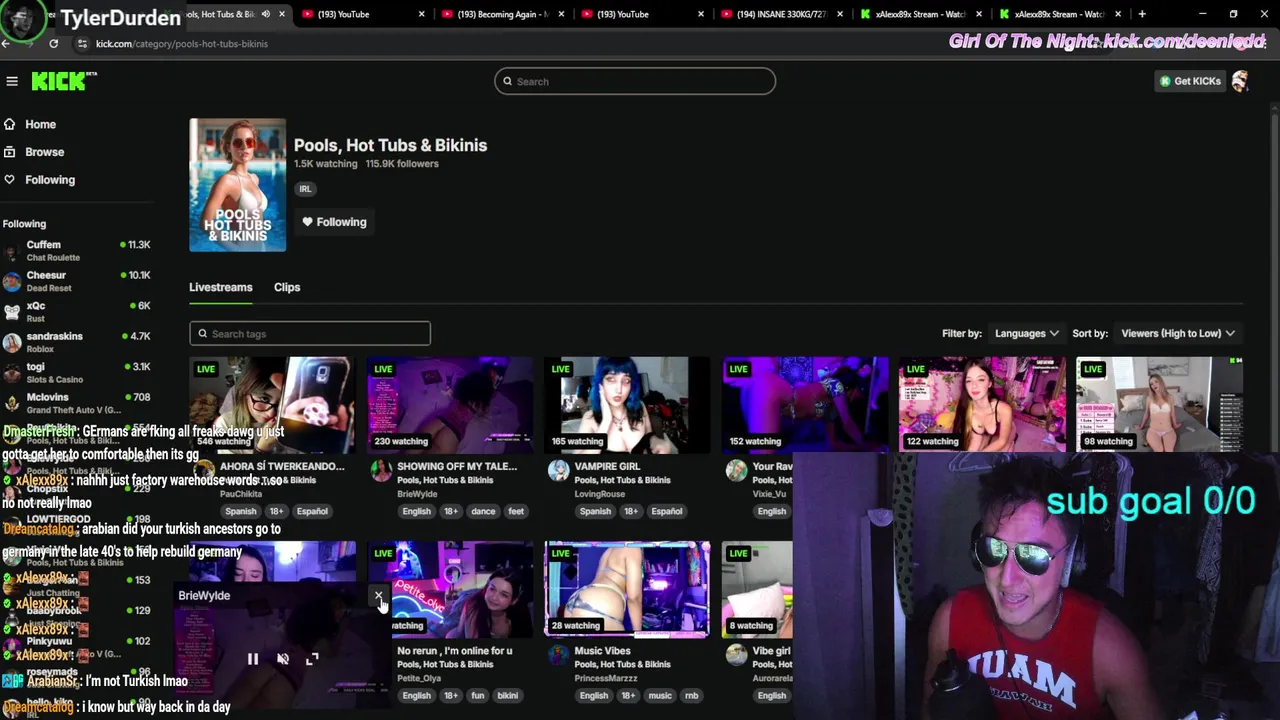
Task: Open the thumbnail with 122 watching
Action: 982,404
